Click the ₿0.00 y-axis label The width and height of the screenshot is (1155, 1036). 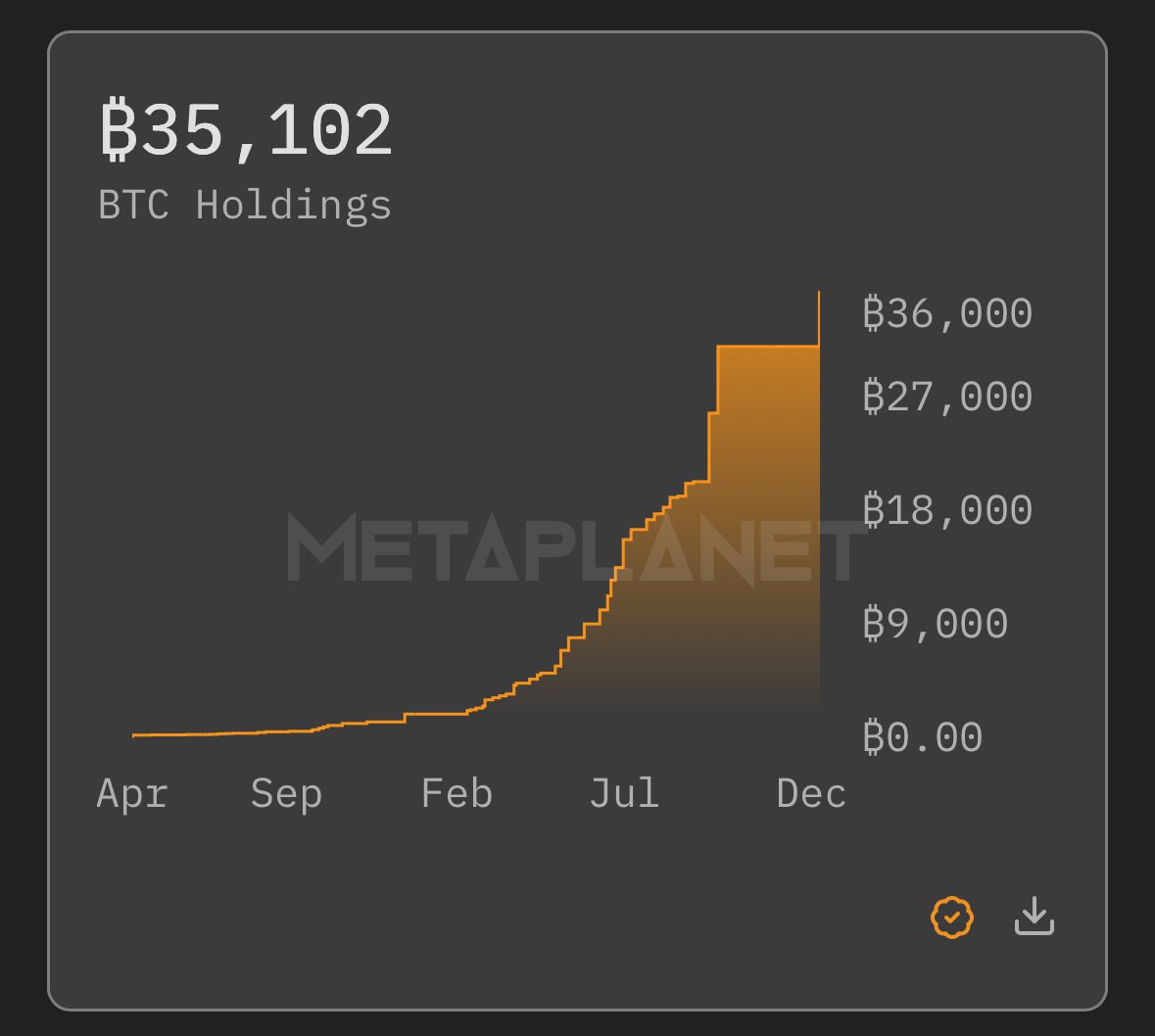point(922,737)
